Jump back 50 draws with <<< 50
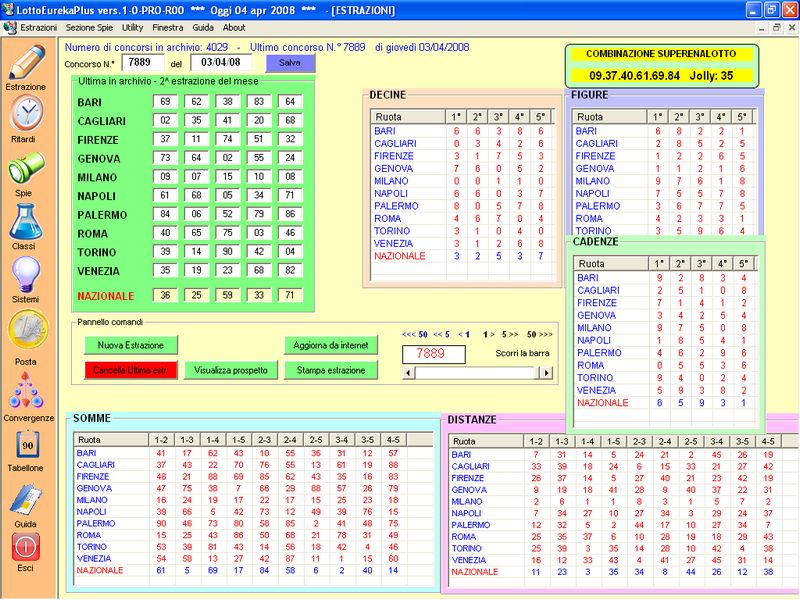Viewport: 800px width, 600px height. tap(414, 335)
